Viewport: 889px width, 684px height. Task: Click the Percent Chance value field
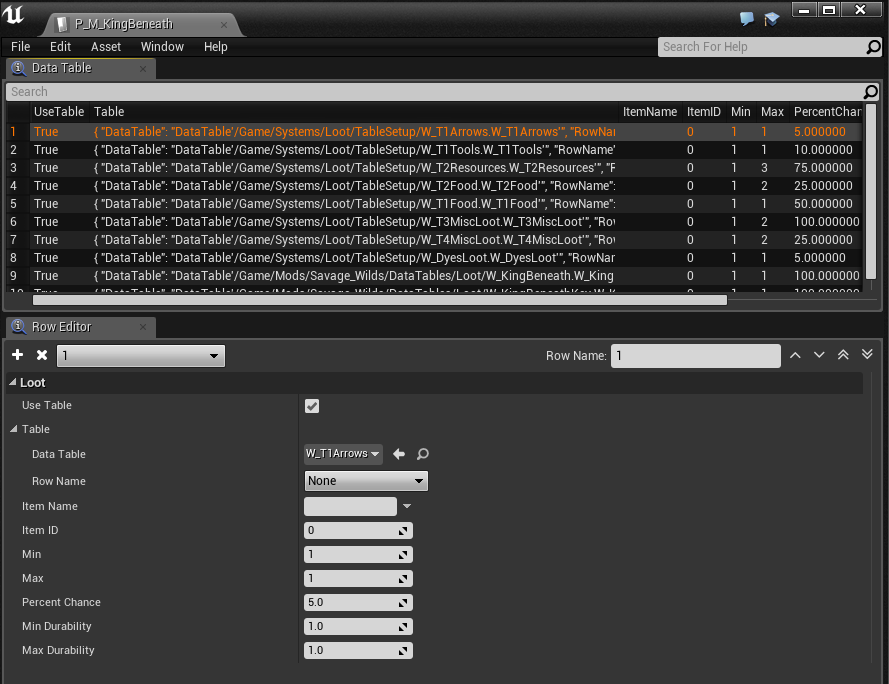(352, 603)
